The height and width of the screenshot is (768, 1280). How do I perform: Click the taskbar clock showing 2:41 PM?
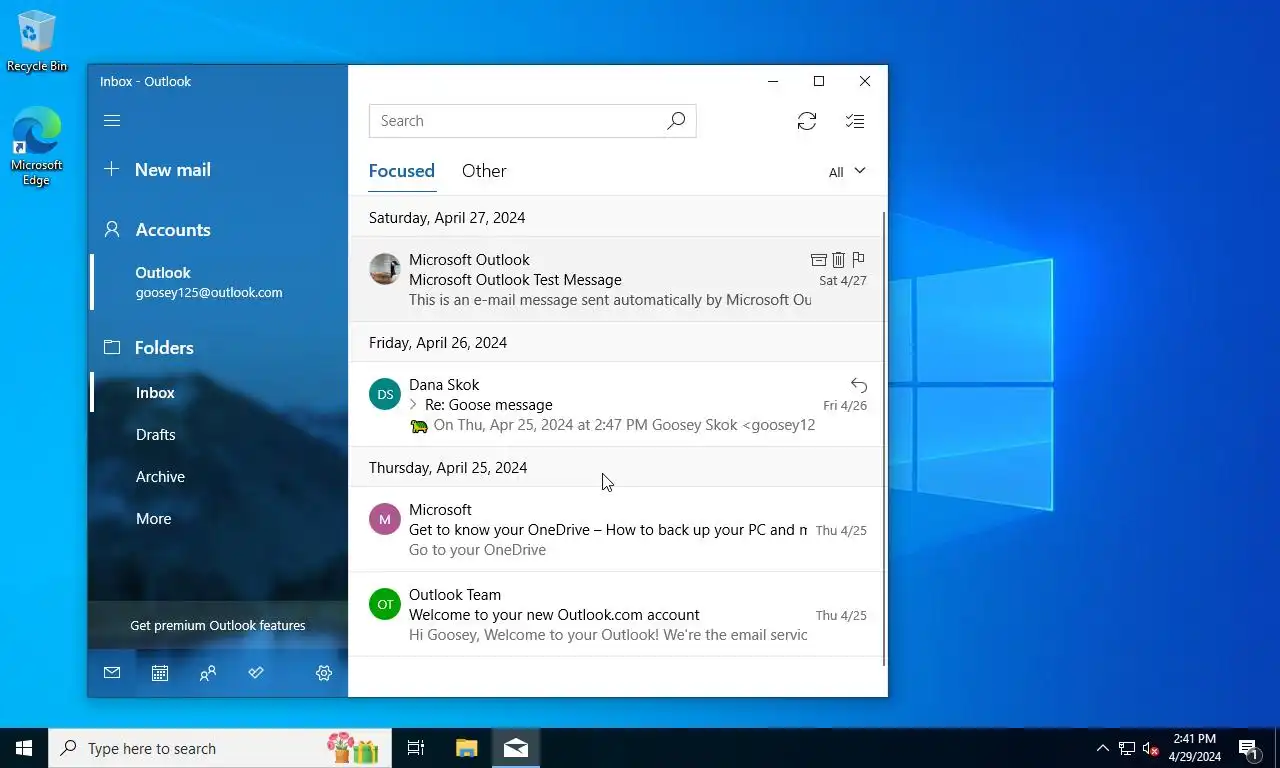pos(1194,748)
